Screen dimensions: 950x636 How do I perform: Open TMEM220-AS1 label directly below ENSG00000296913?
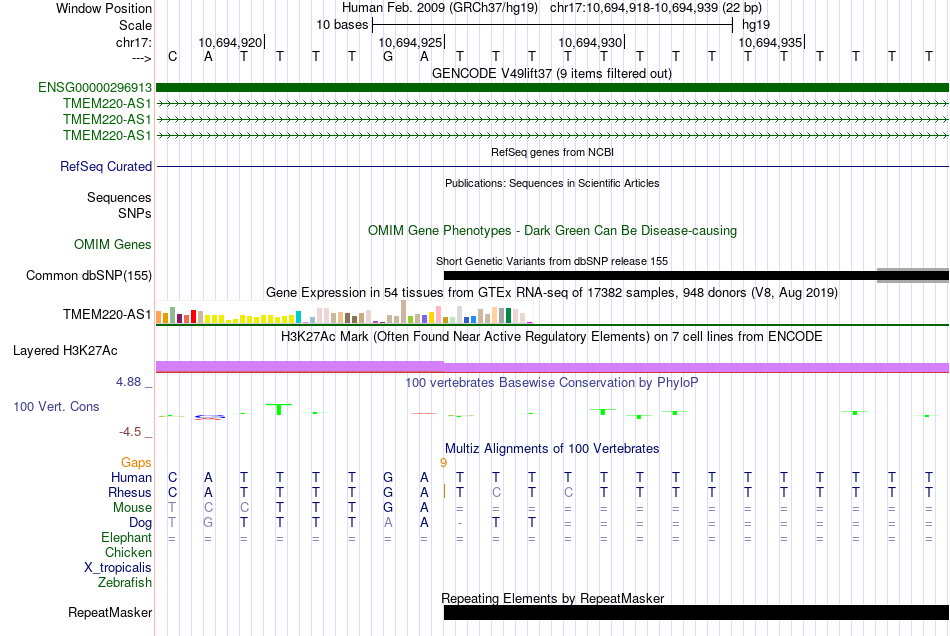(107, 104)
